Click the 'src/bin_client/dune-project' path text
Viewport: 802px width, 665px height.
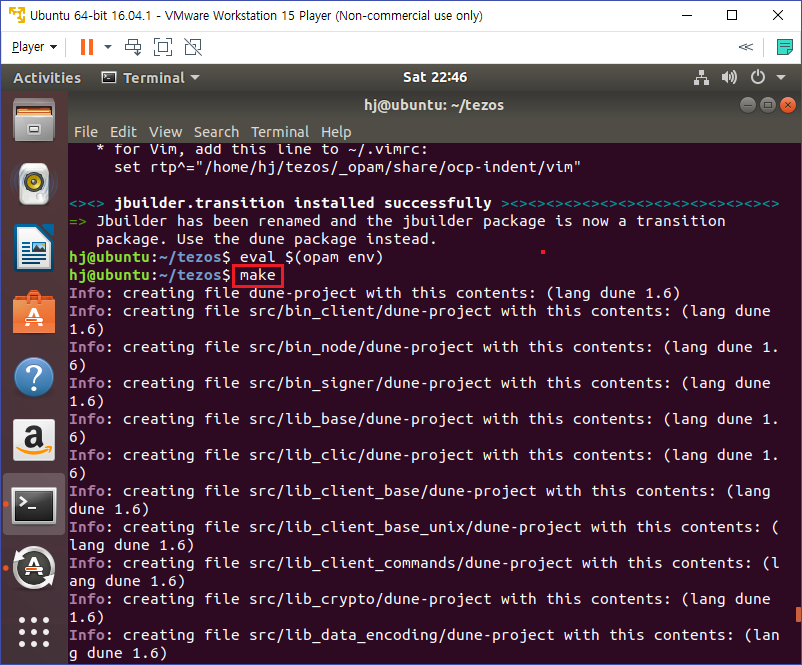tap(370, 311)
